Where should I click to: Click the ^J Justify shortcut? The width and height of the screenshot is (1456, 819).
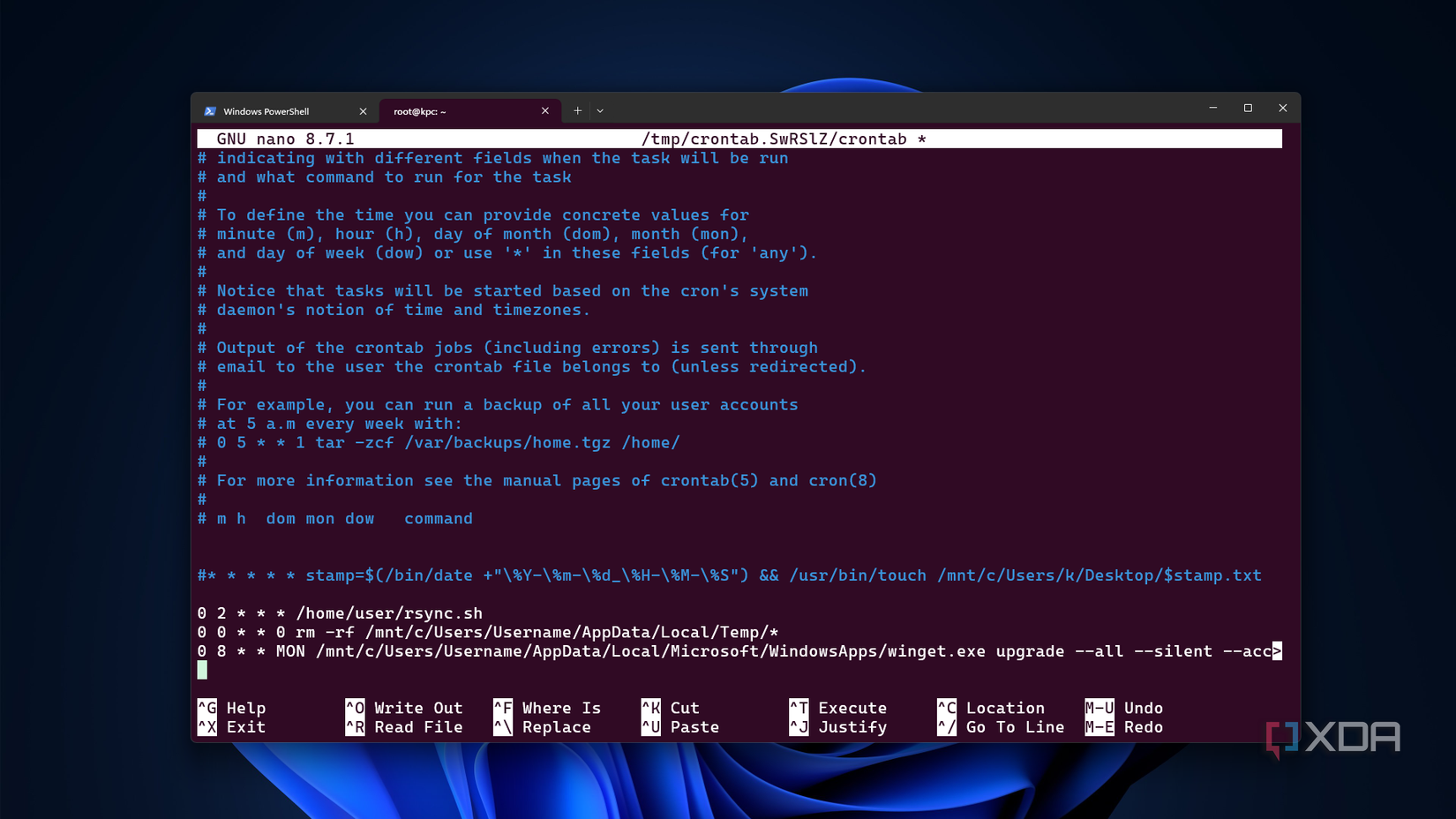[x=838, y=727]
